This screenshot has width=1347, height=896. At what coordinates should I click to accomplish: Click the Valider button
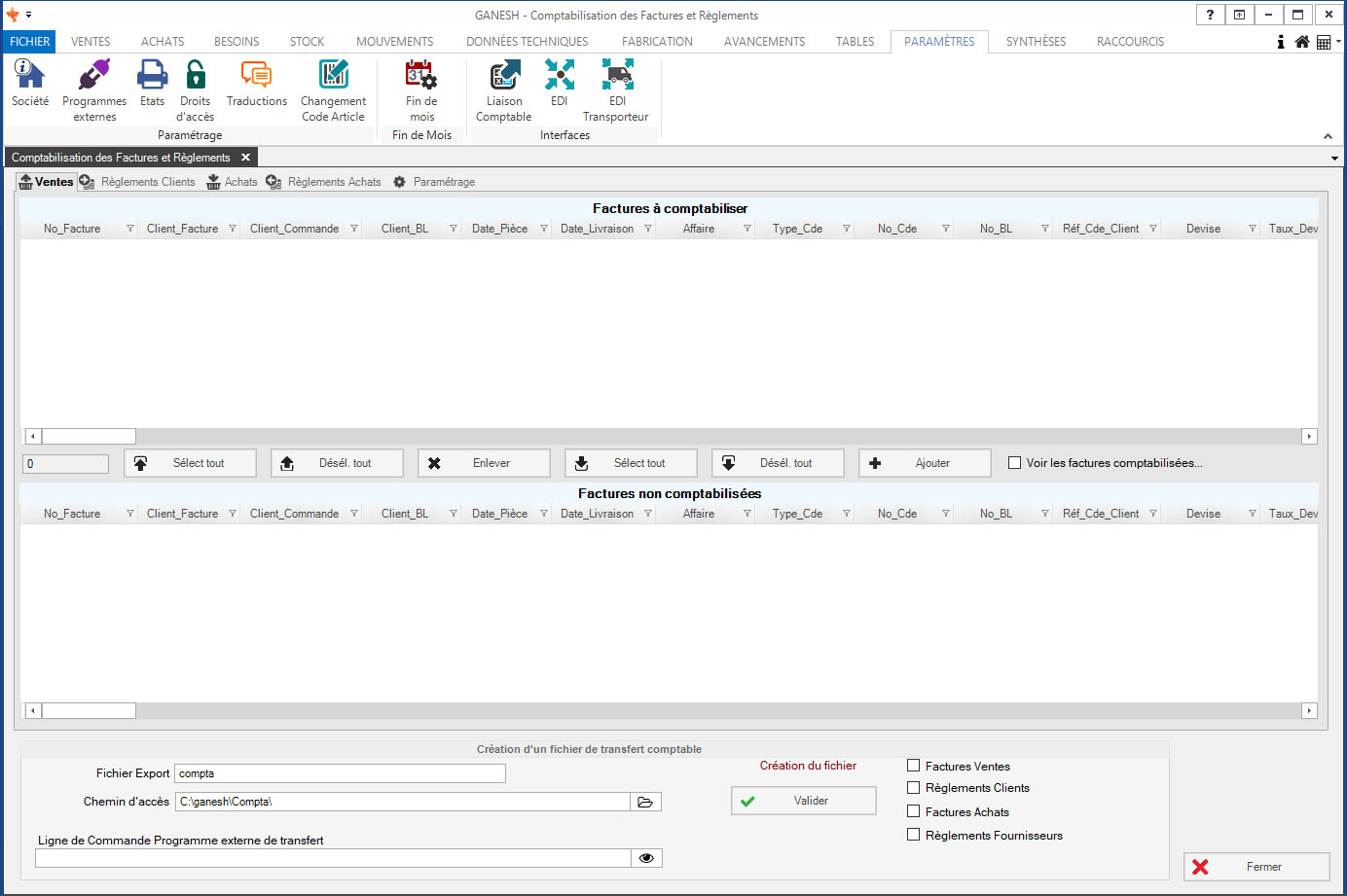pos(803,801)
